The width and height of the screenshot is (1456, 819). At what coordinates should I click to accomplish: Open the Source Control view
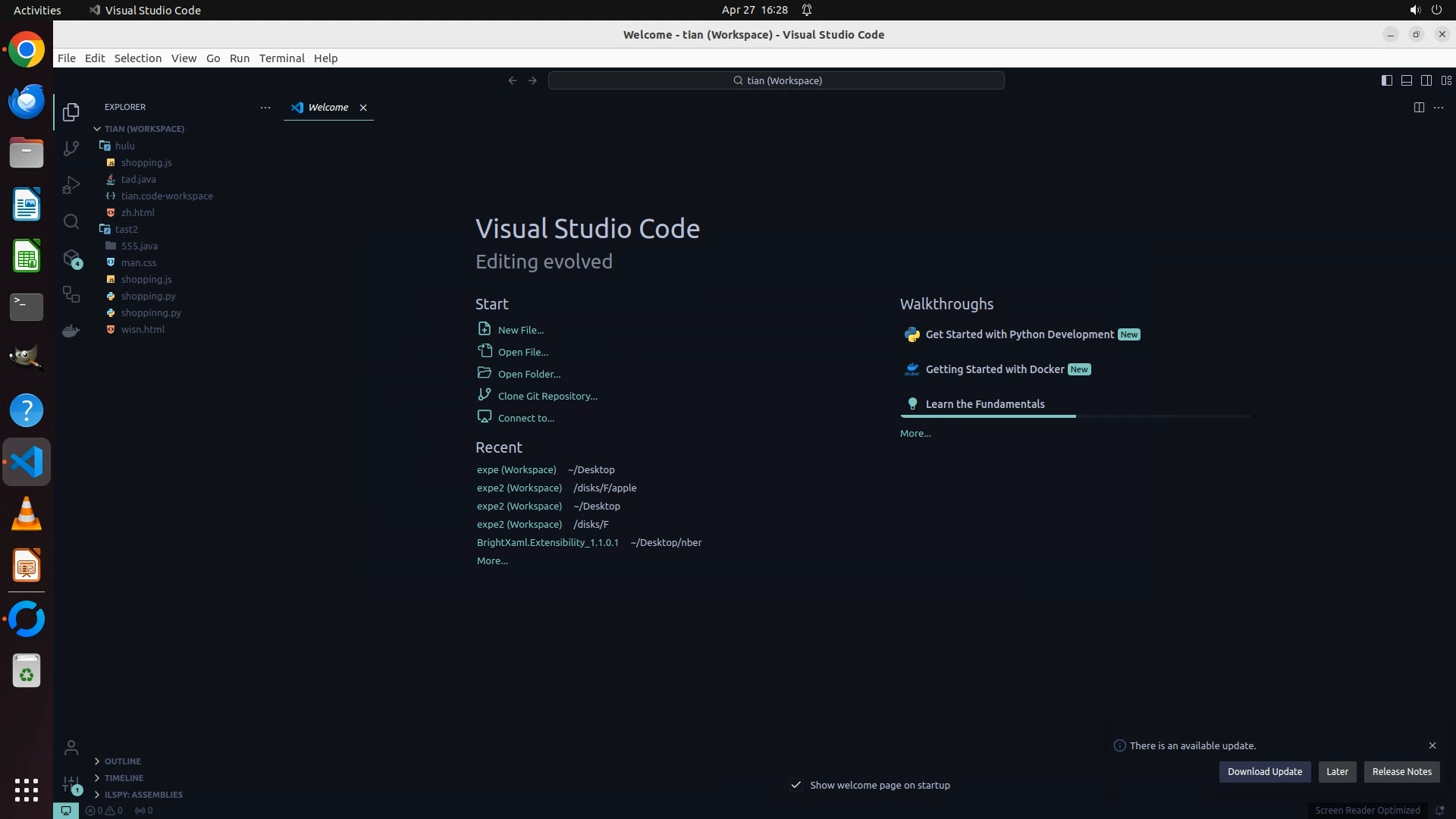pos(71,149)
